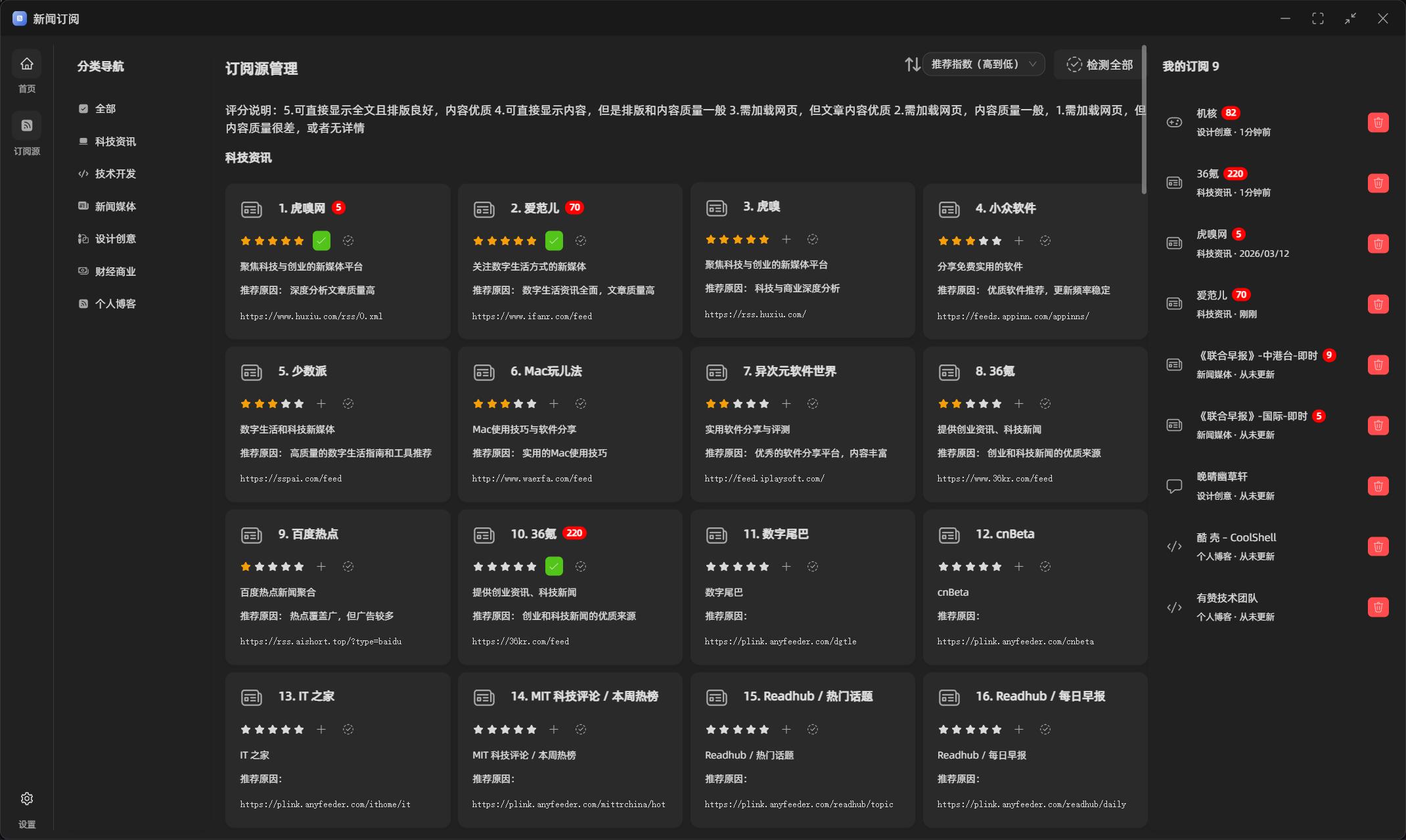This screenshot has width=1406, height=840.
Task: Click the 检测全部 button
Action: pos(1099,64)
